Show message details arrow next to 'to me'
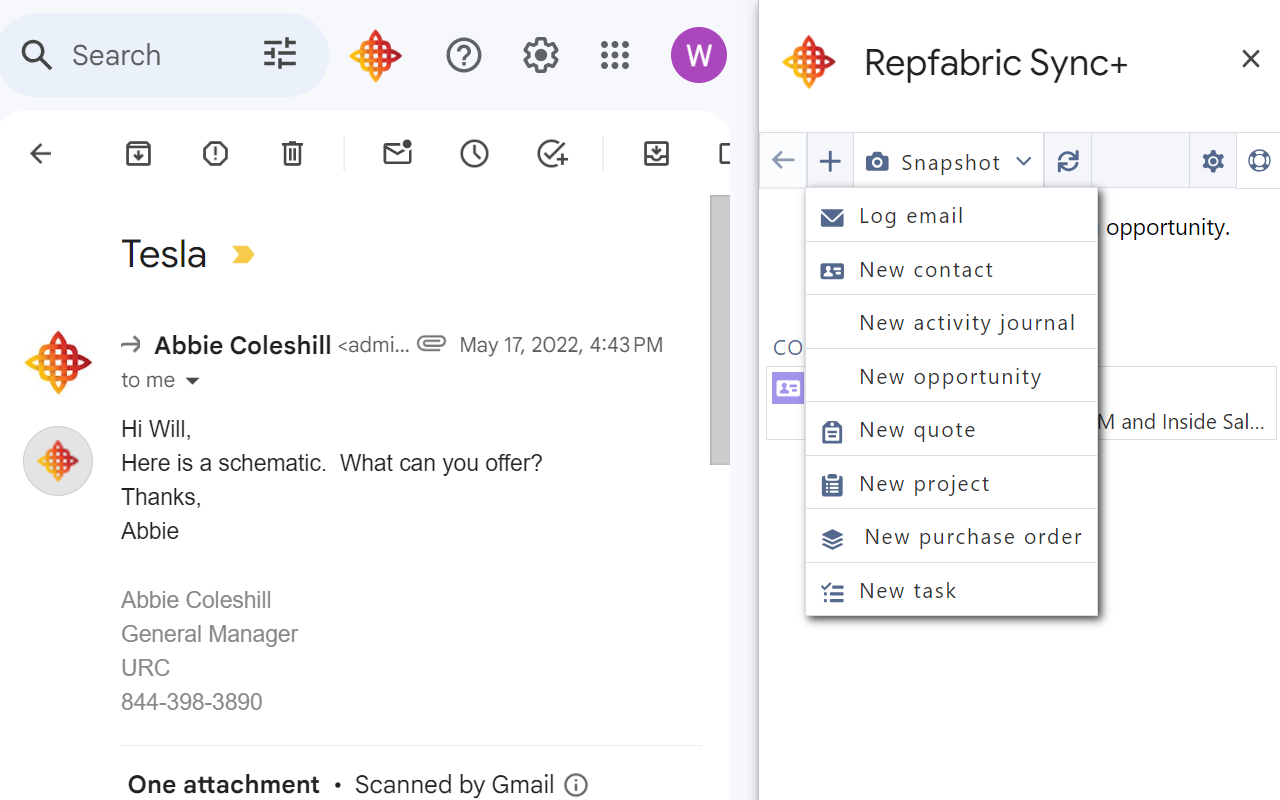This screenshot has width=1280, height=800. pos(193,381)
